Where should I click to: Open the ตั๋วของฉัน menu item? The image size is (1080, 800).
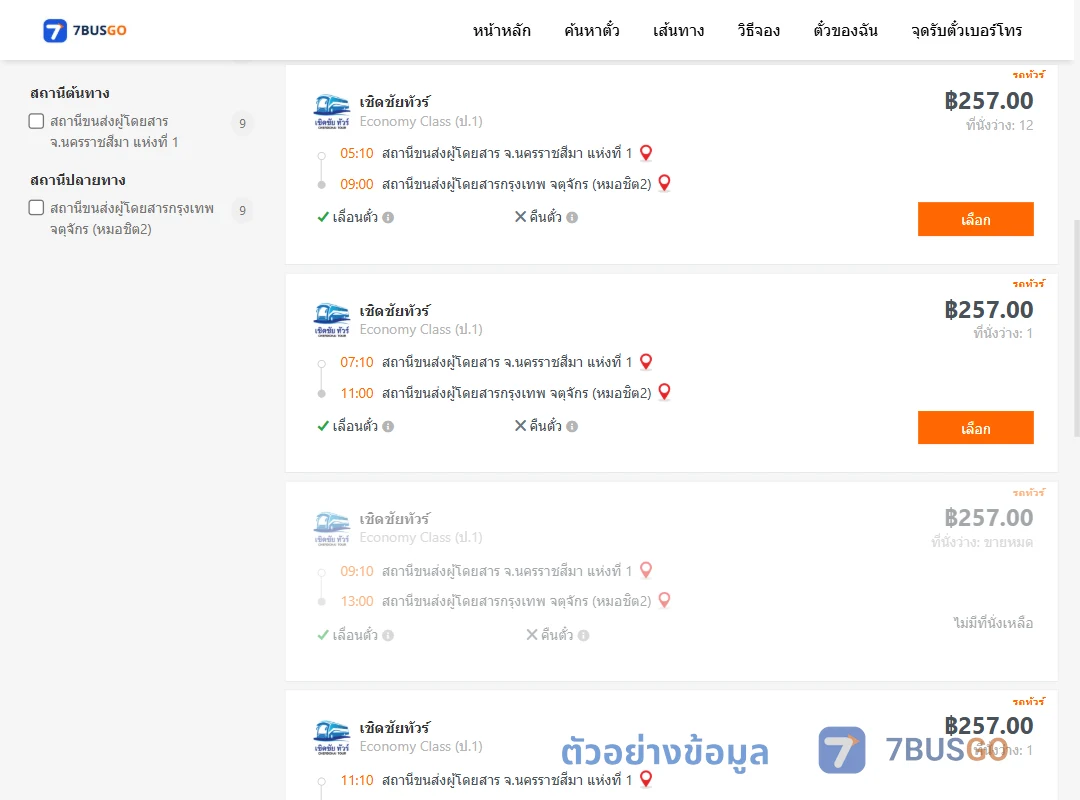[x=845, y=30]
